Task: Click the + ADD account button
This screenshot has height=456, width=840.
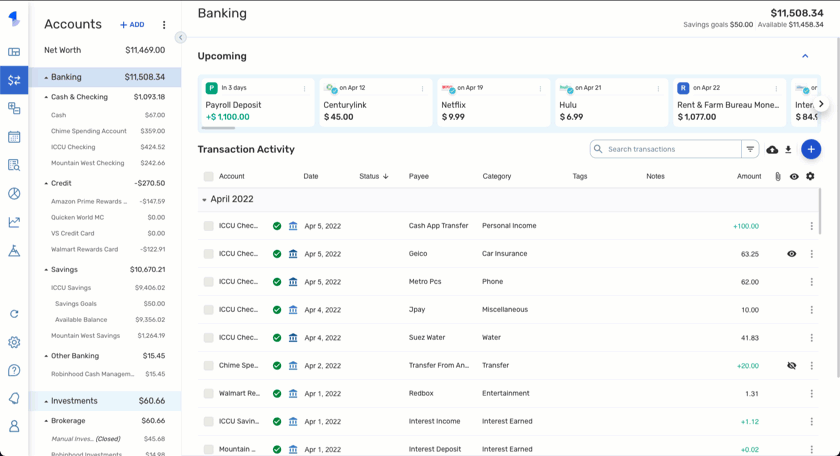Action: [132, 25]
